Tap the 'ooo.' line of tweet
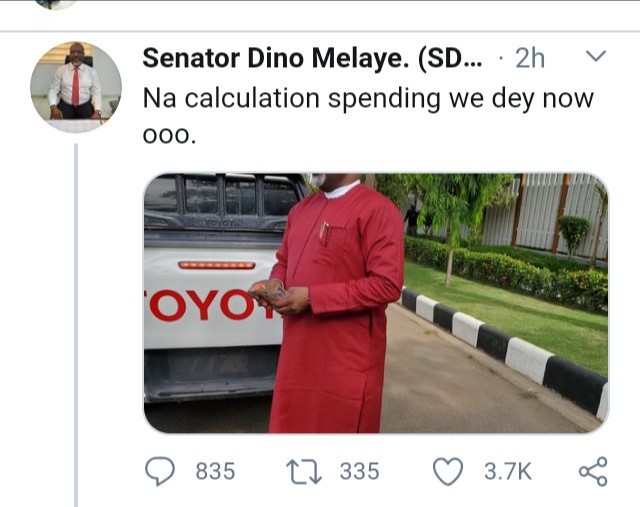Screen dimensions: 640x507 point(169,136)
